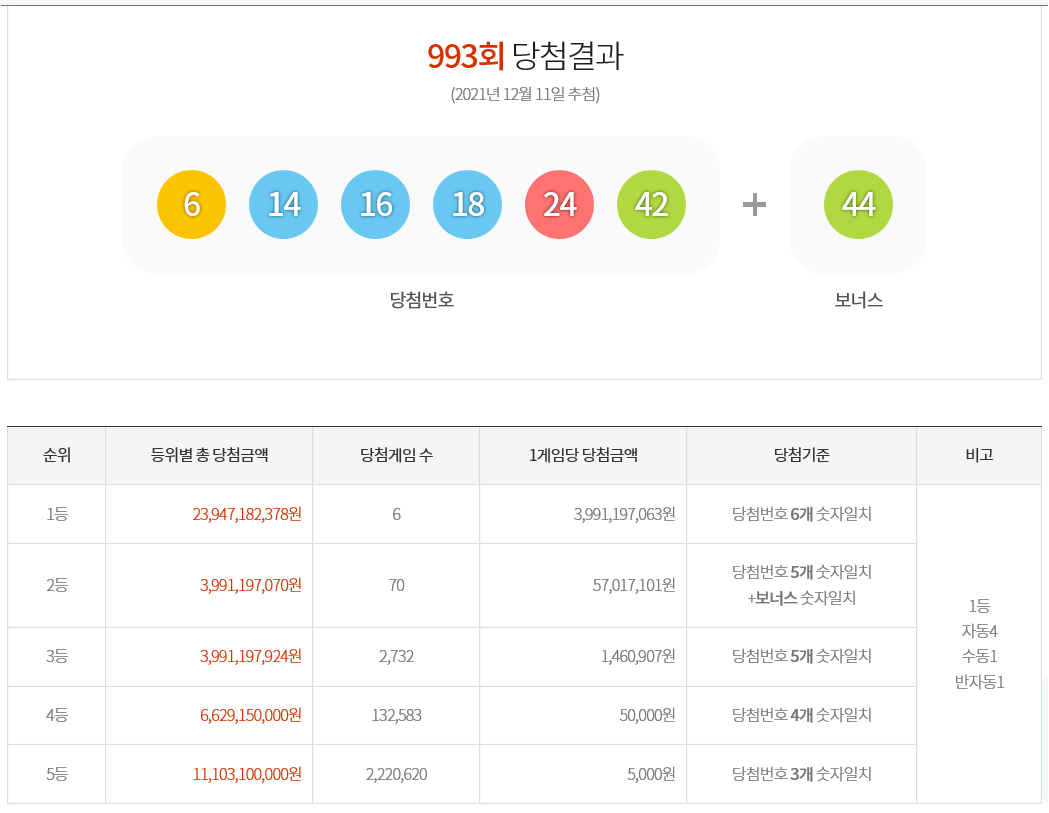Click the 비고 column header
The height and width of the screenshot is (813, 1049).
(x=979, y=455)
